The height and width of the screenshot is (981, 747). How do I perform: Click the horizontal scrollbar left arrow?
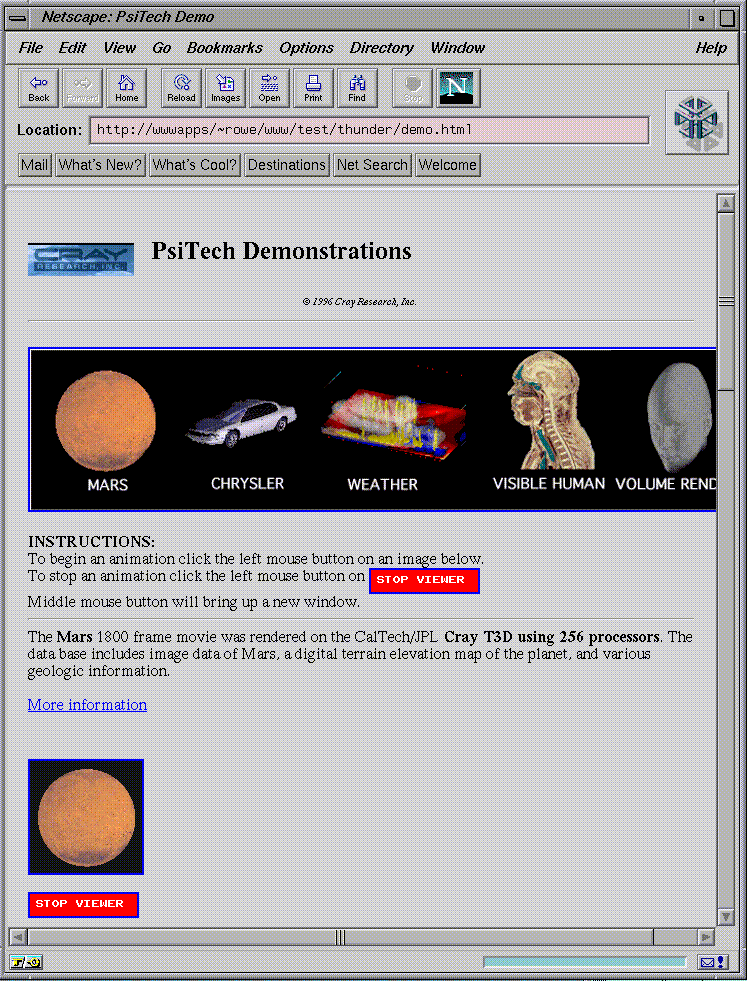coord(18,937)
